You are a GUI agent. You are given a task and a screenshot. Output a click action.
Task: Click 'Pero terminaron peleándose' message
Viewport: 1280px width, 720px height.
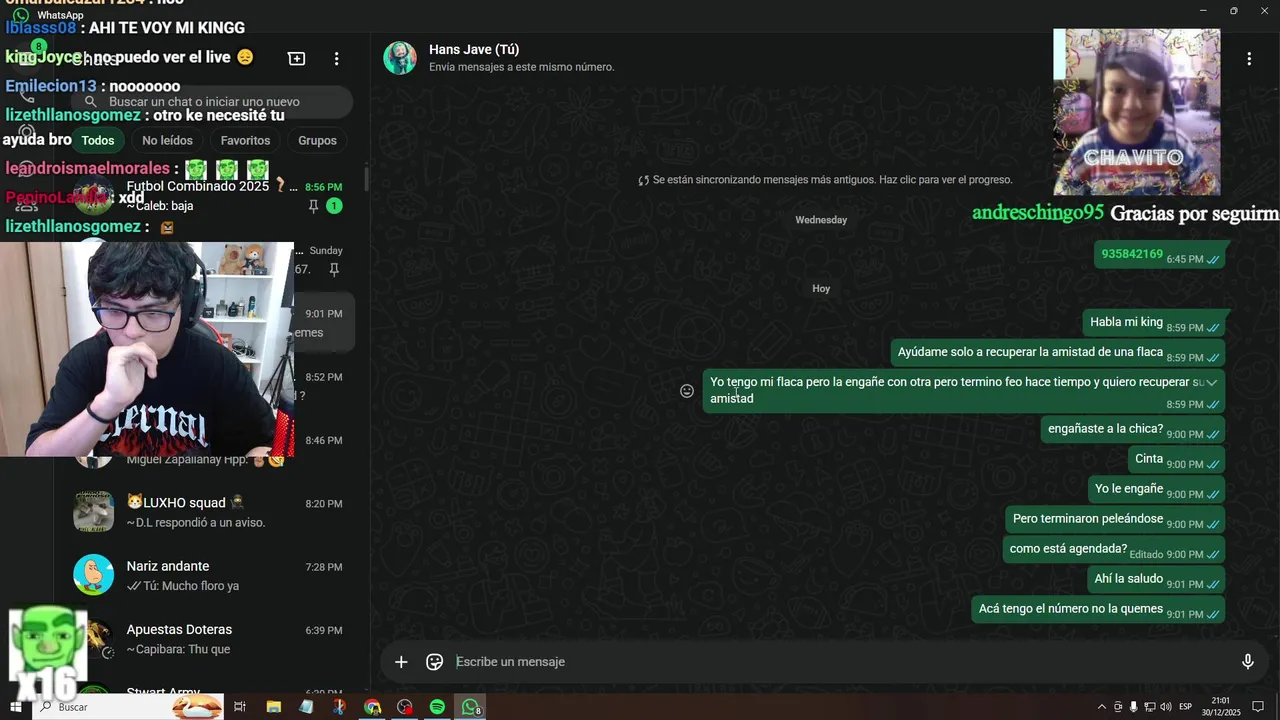tap(1115, 520)
